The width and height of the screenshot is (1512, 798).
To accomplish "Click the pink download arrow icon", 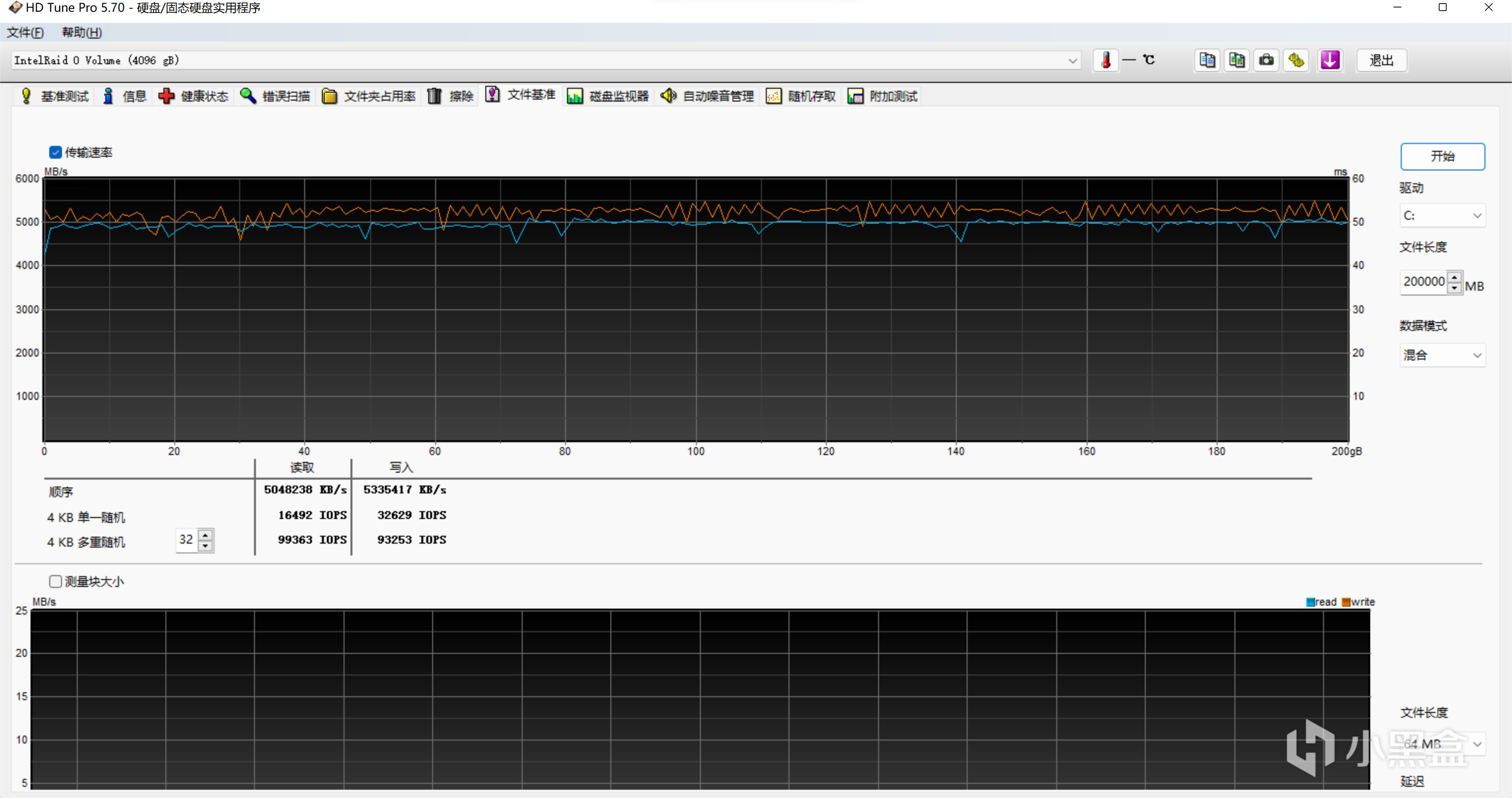I will click(1330, 60).
